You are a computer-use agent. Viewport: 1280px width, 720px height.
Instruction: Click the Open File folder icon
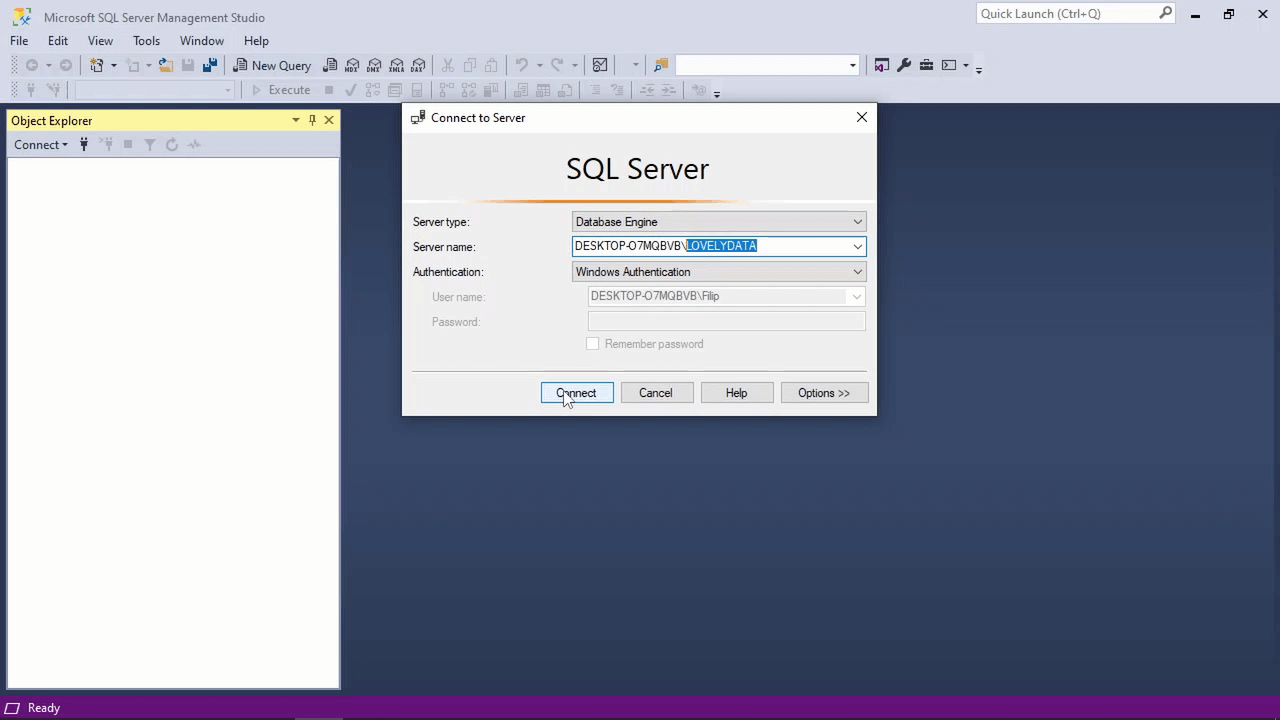click(x=165, y=65)
